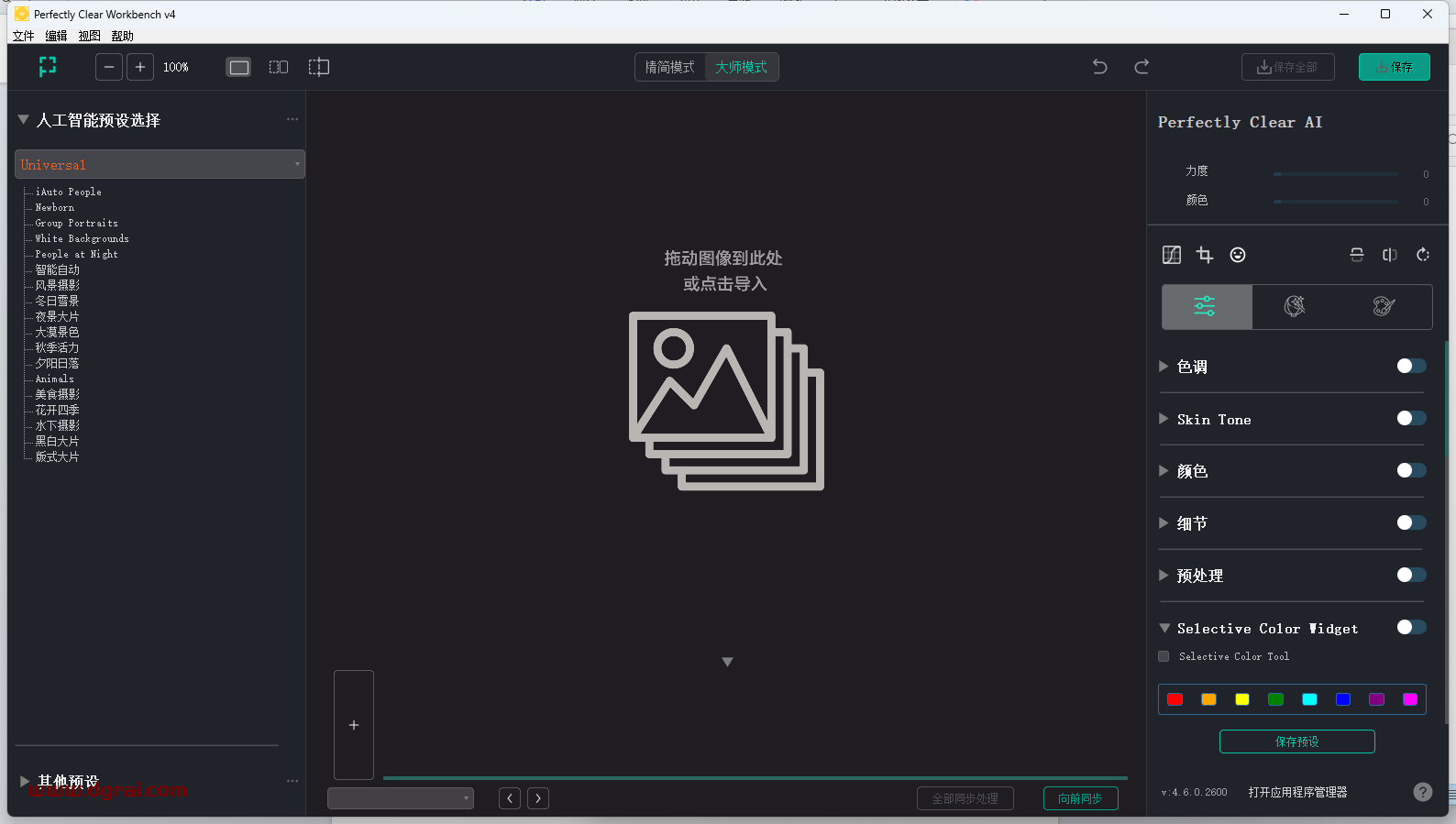Screen dimensions: 1456x824
Task: Click the compare before/after icon
Action: (1390, 255)
